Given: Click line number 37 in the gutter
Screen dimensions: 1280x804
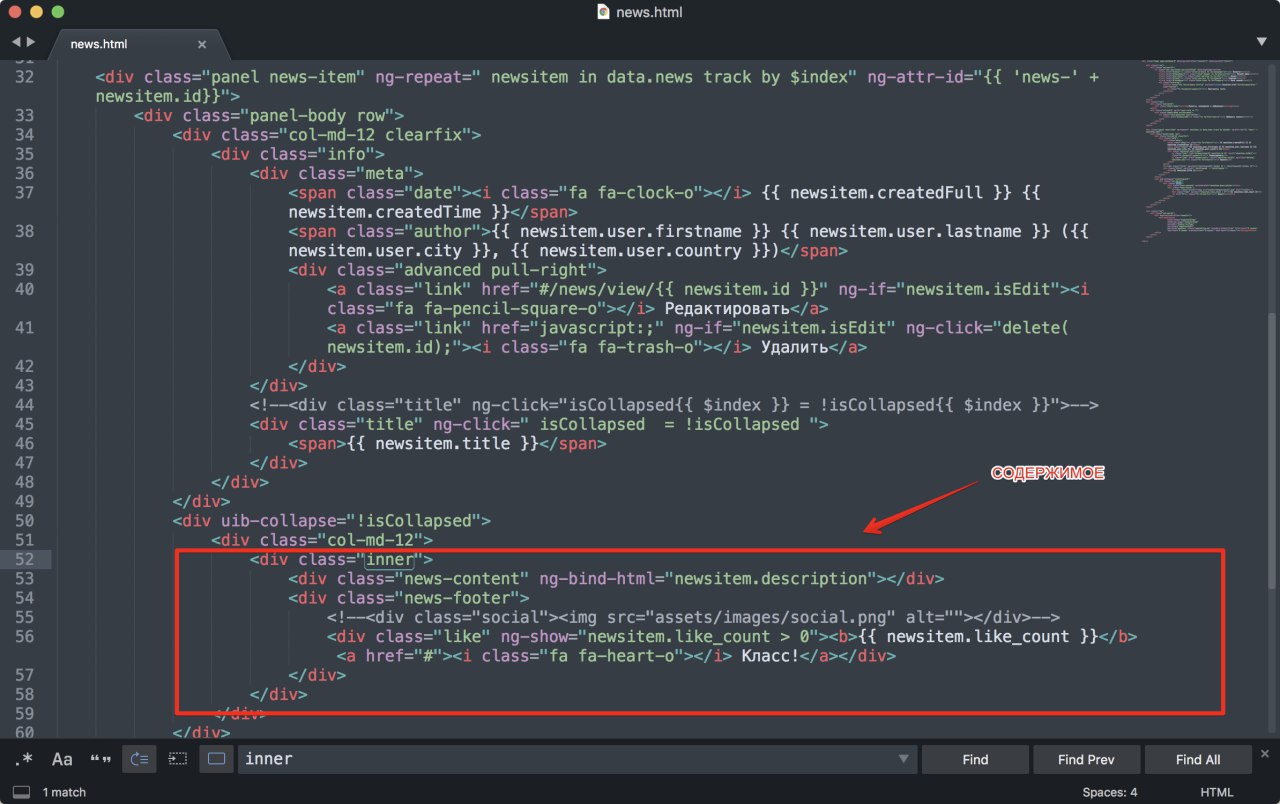Looking at the screenshot, I should [x=25, y=193].
